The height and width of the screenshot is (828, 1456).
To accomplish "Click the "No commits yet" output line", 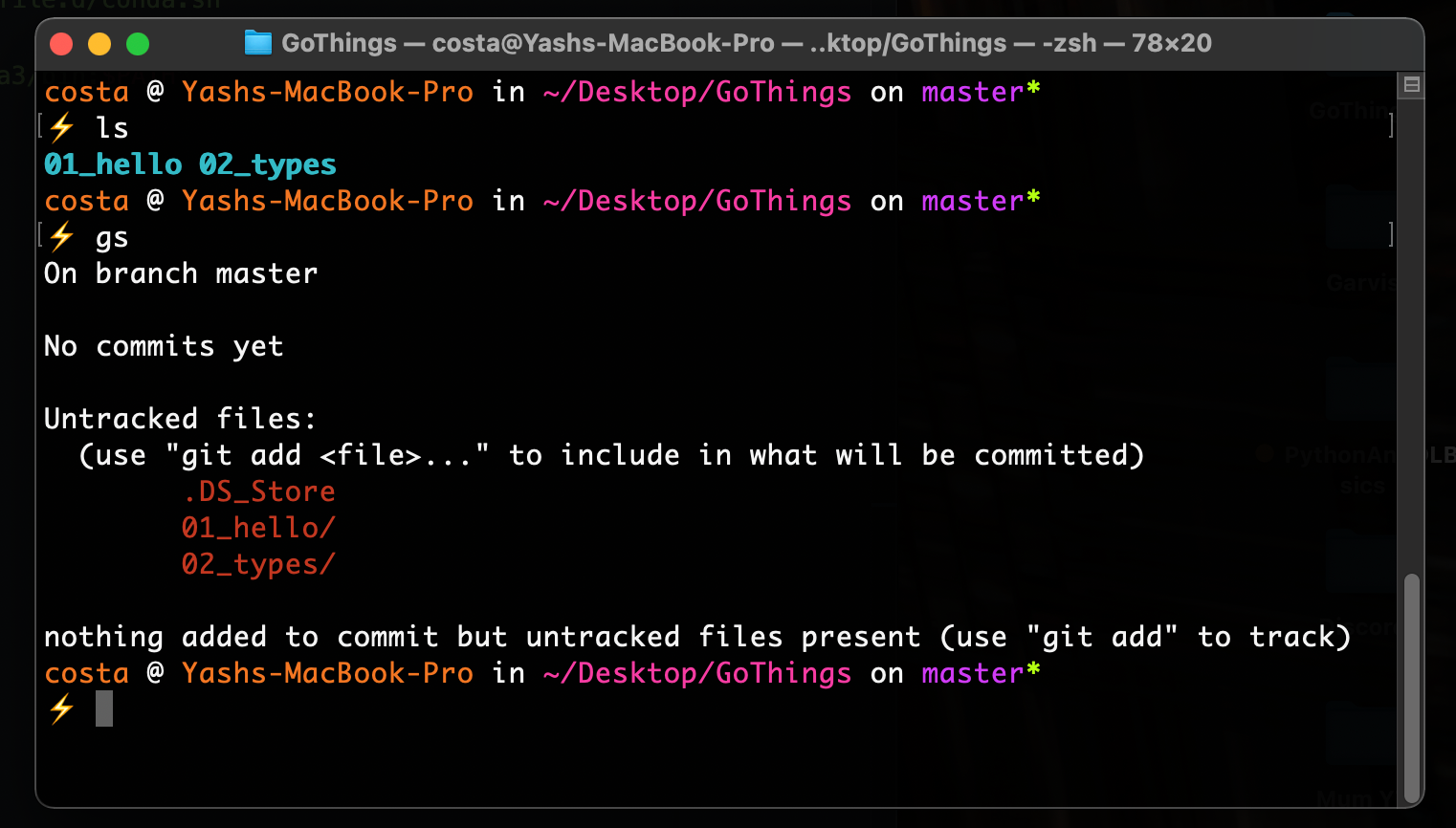I will (164, 346).
